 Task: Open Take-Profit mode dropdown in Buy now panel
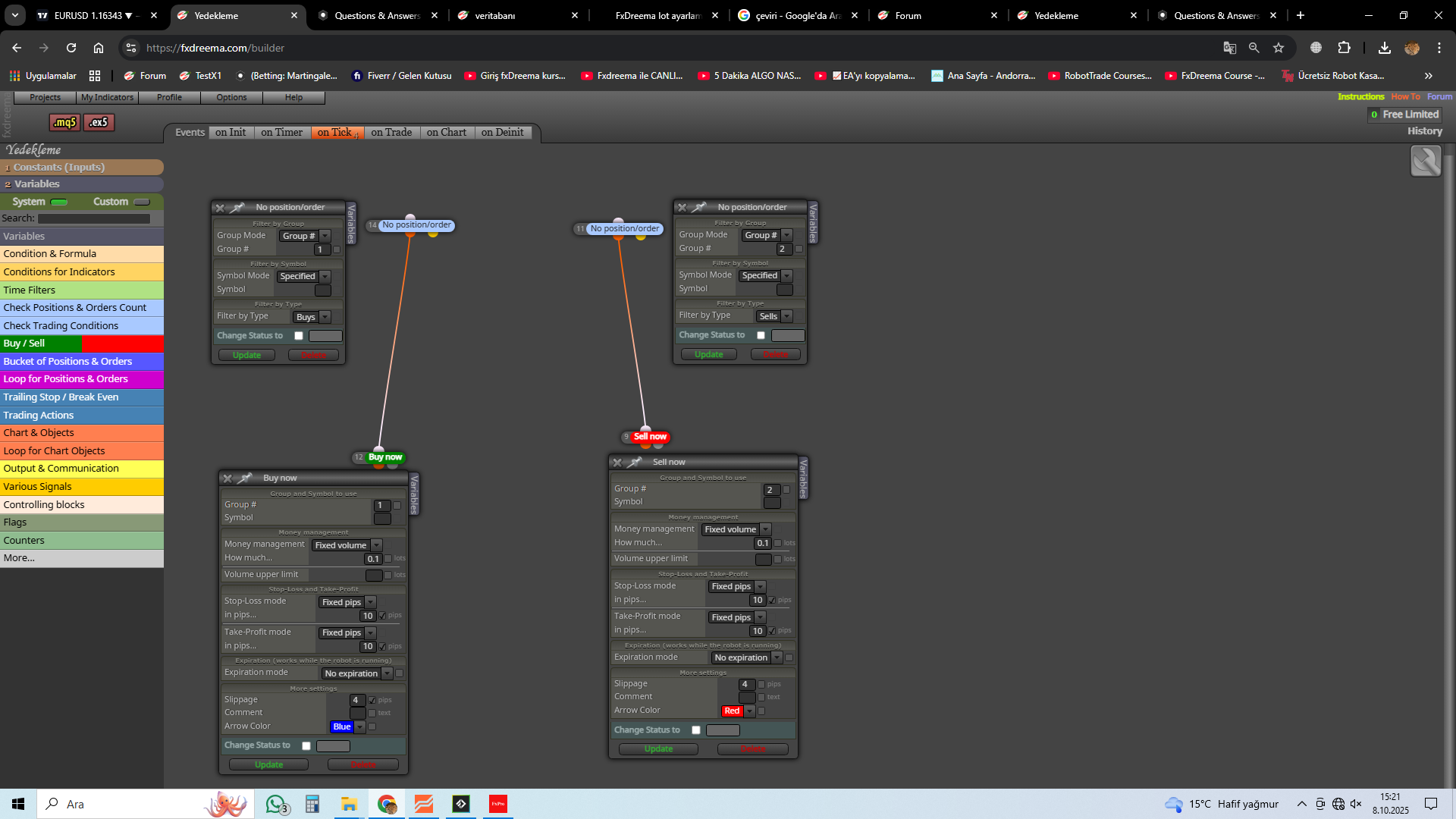click(x=347, y=633)
